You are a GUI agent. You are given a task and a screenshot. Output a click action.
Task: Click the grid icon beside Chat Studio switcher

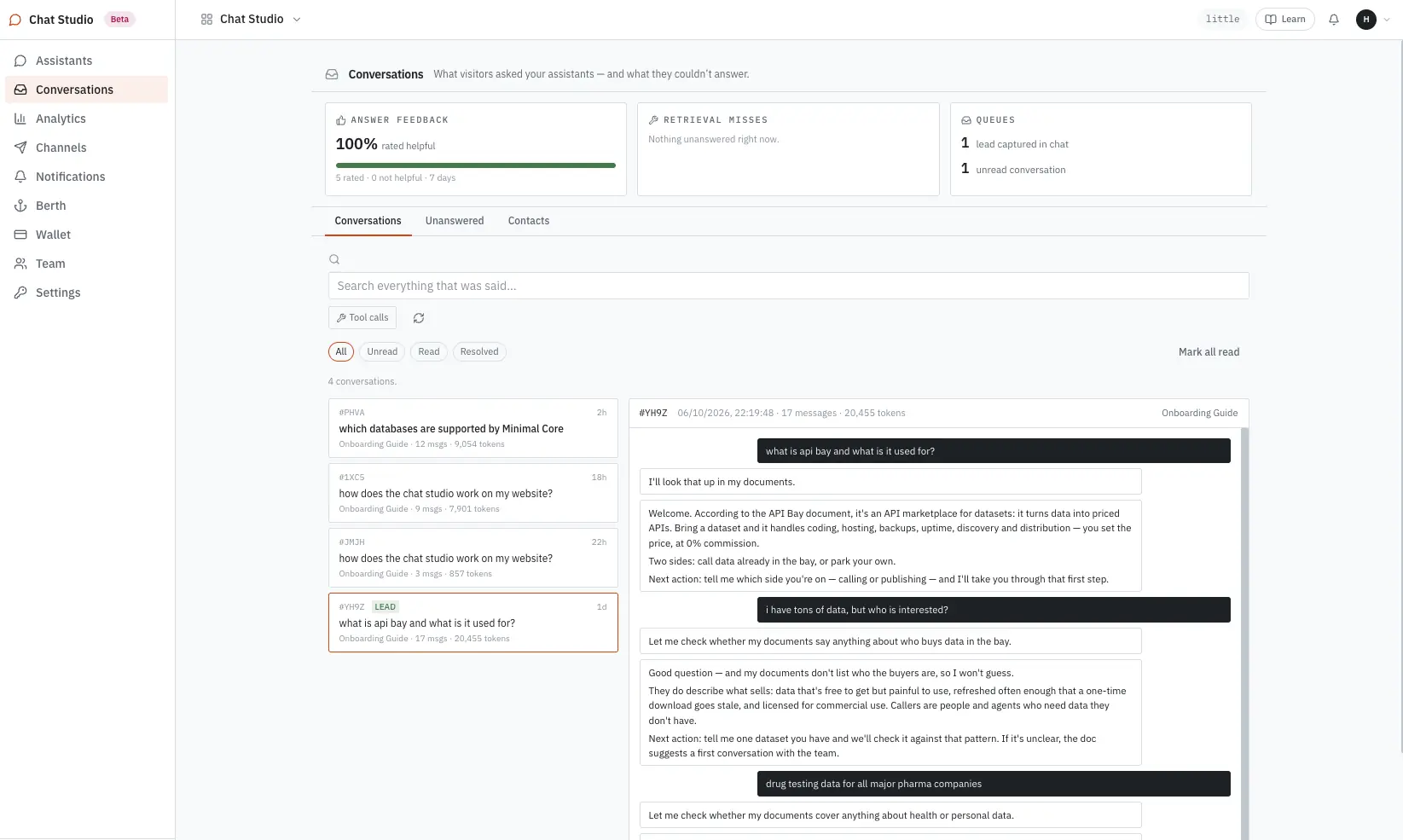206,20
